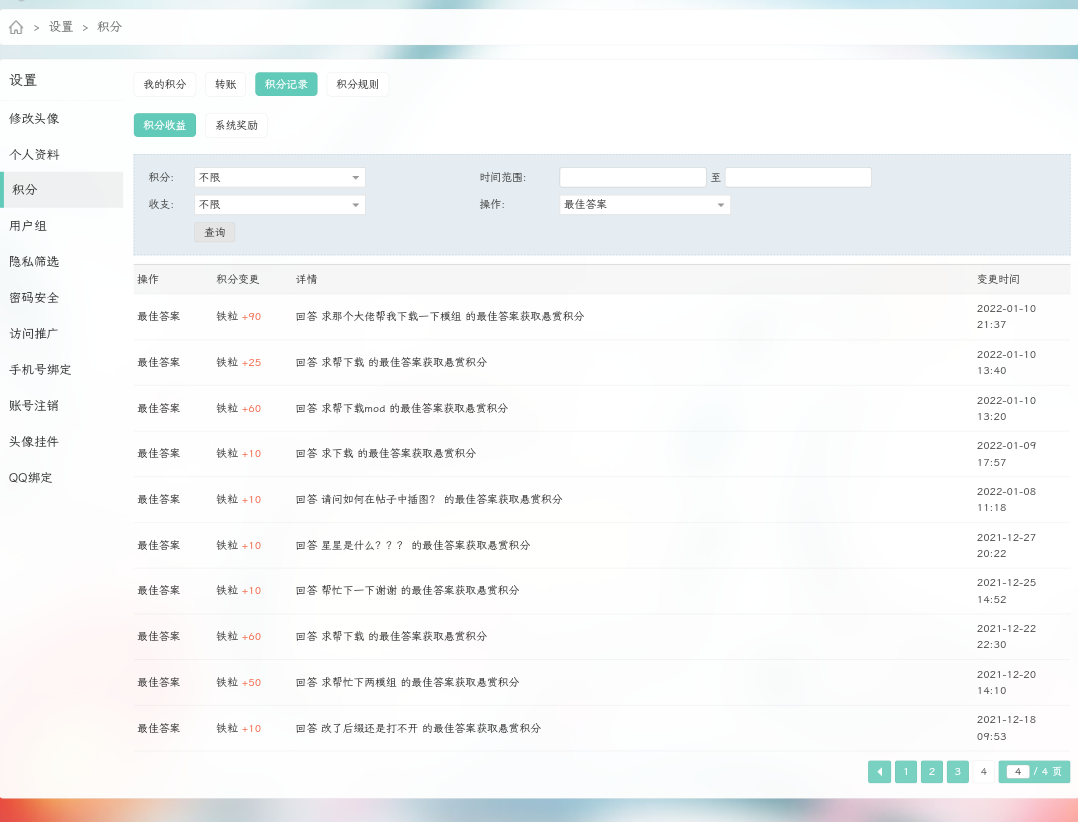This screenshot has width=1078, height=822.
Task: Click the page number jump input box
Action: pos(1018,772)
